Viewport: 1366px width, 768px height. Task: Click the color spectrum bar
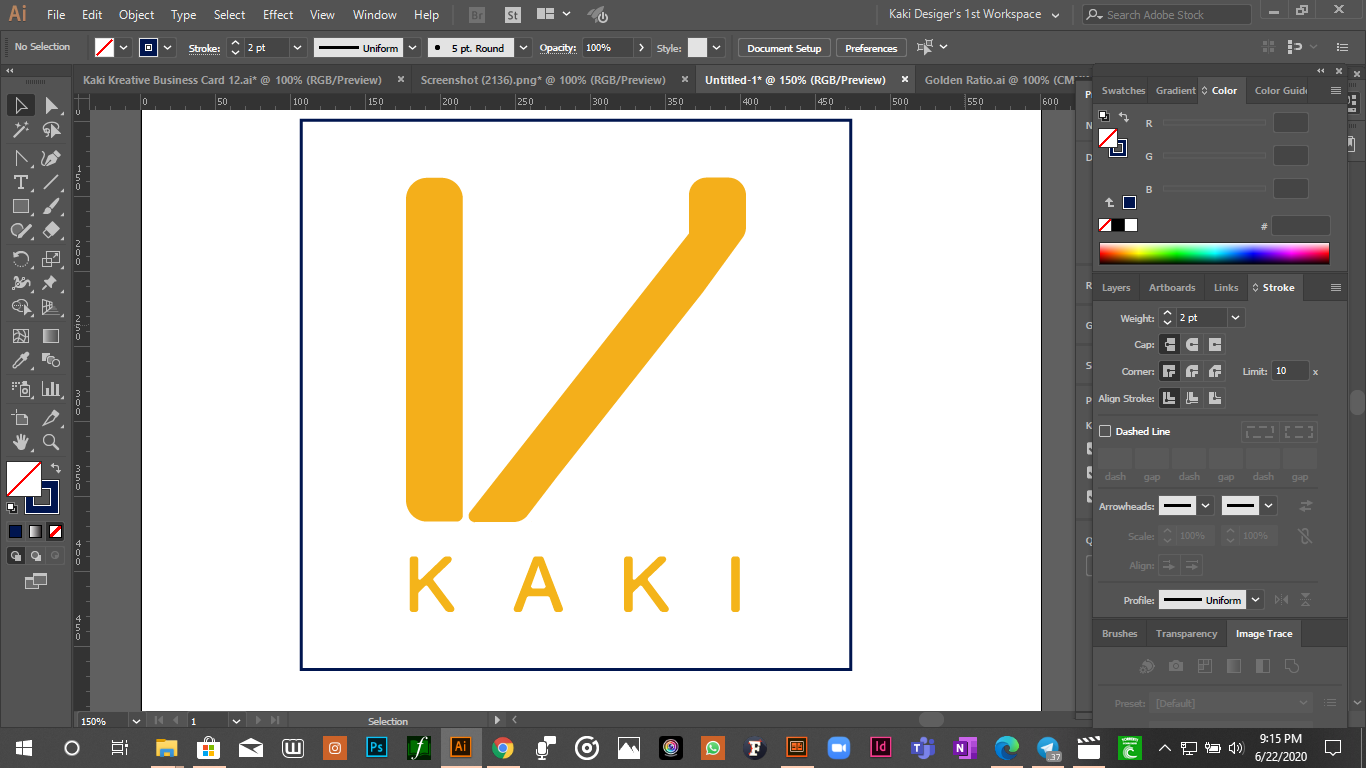1214,253
